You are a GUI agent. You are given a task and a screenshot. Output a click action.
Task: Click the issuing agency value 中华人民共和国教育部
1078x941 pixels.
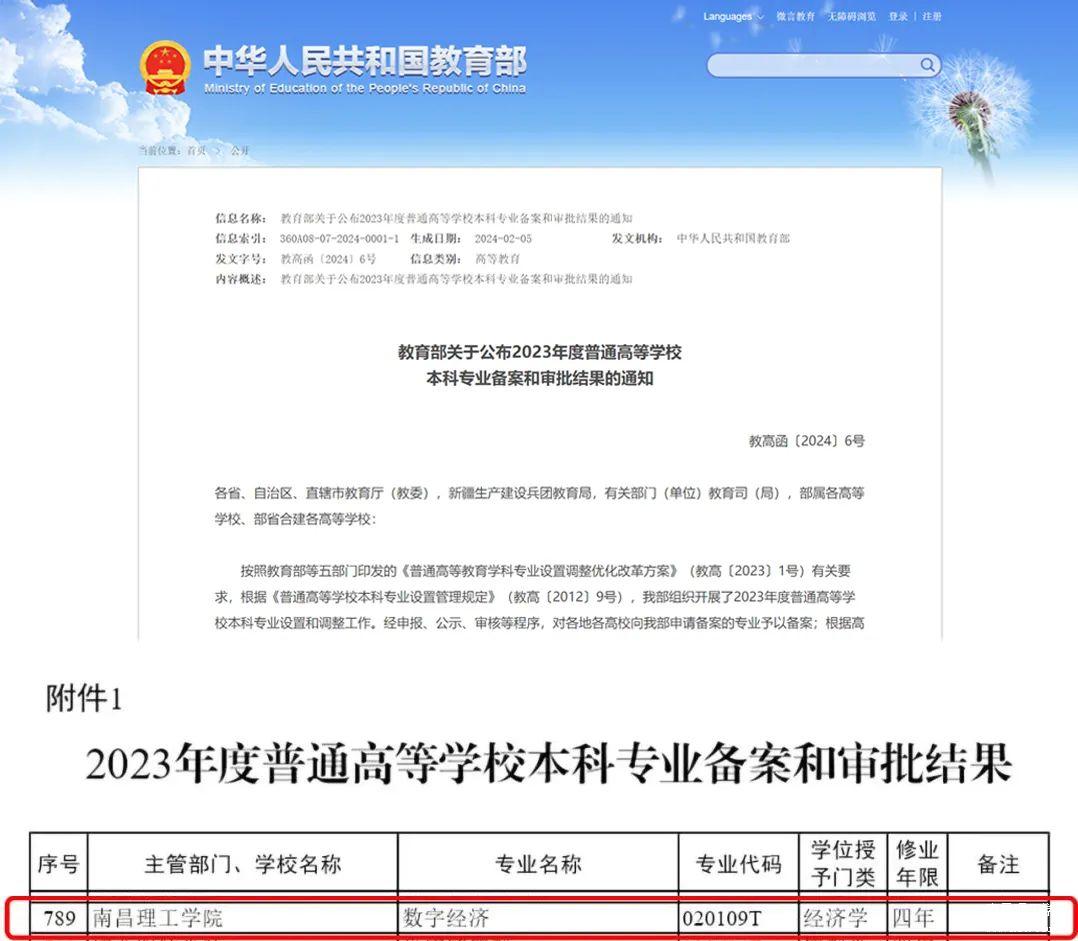pyautogui.click(x=733, y=239)
